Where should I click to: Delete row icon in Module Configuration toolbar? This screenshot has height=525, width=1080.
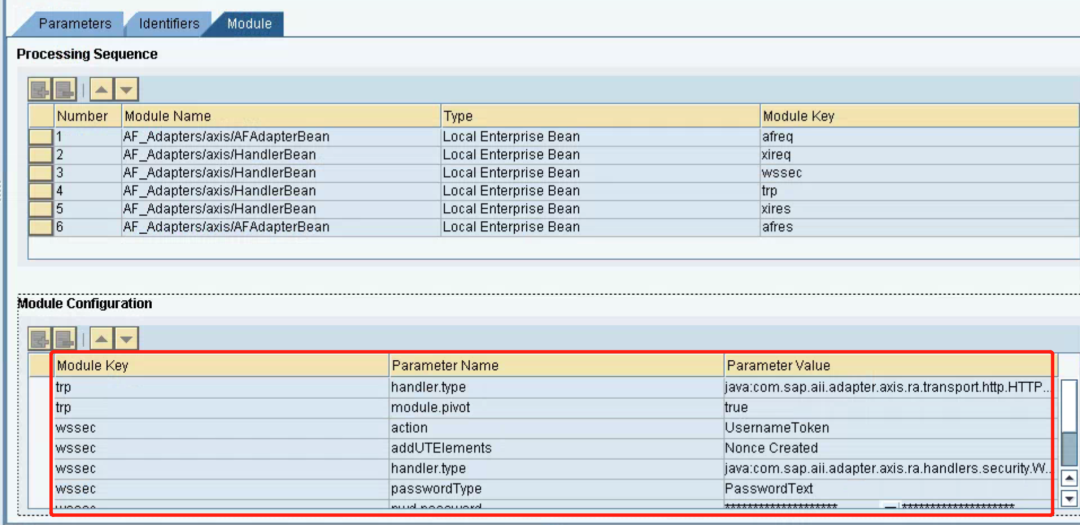click(65, 338)
